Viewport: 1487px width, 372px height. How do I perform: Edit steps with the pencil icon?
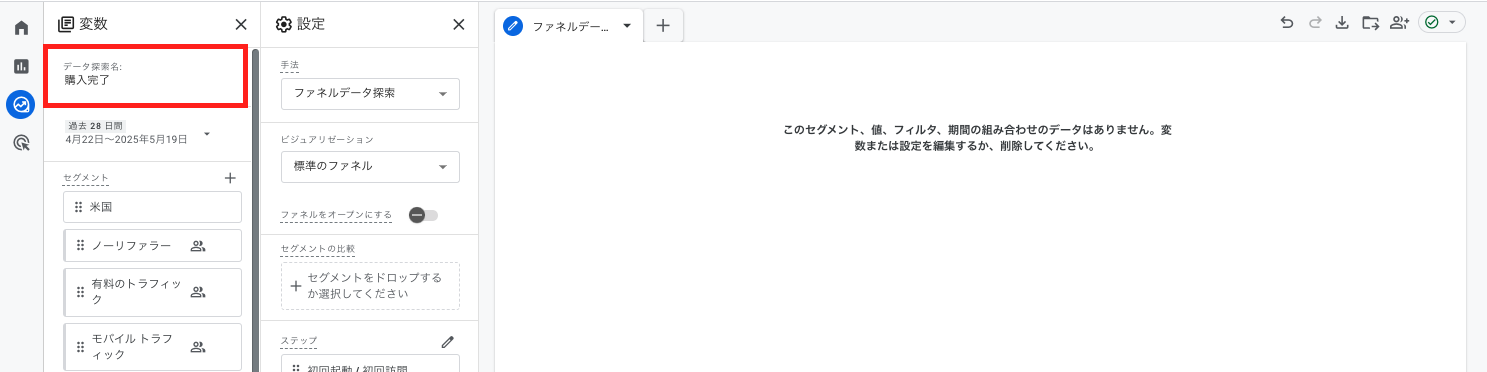click(447, 342)
